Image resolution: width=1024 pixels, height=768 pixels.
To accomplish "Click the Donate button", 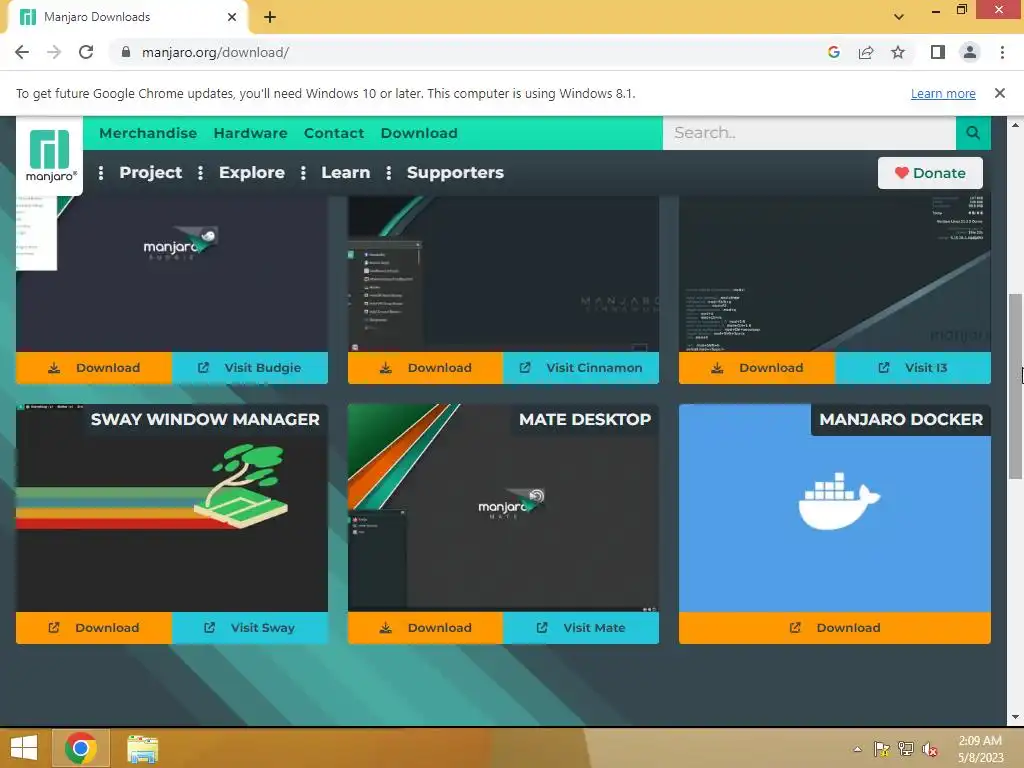I will point(930,173).
